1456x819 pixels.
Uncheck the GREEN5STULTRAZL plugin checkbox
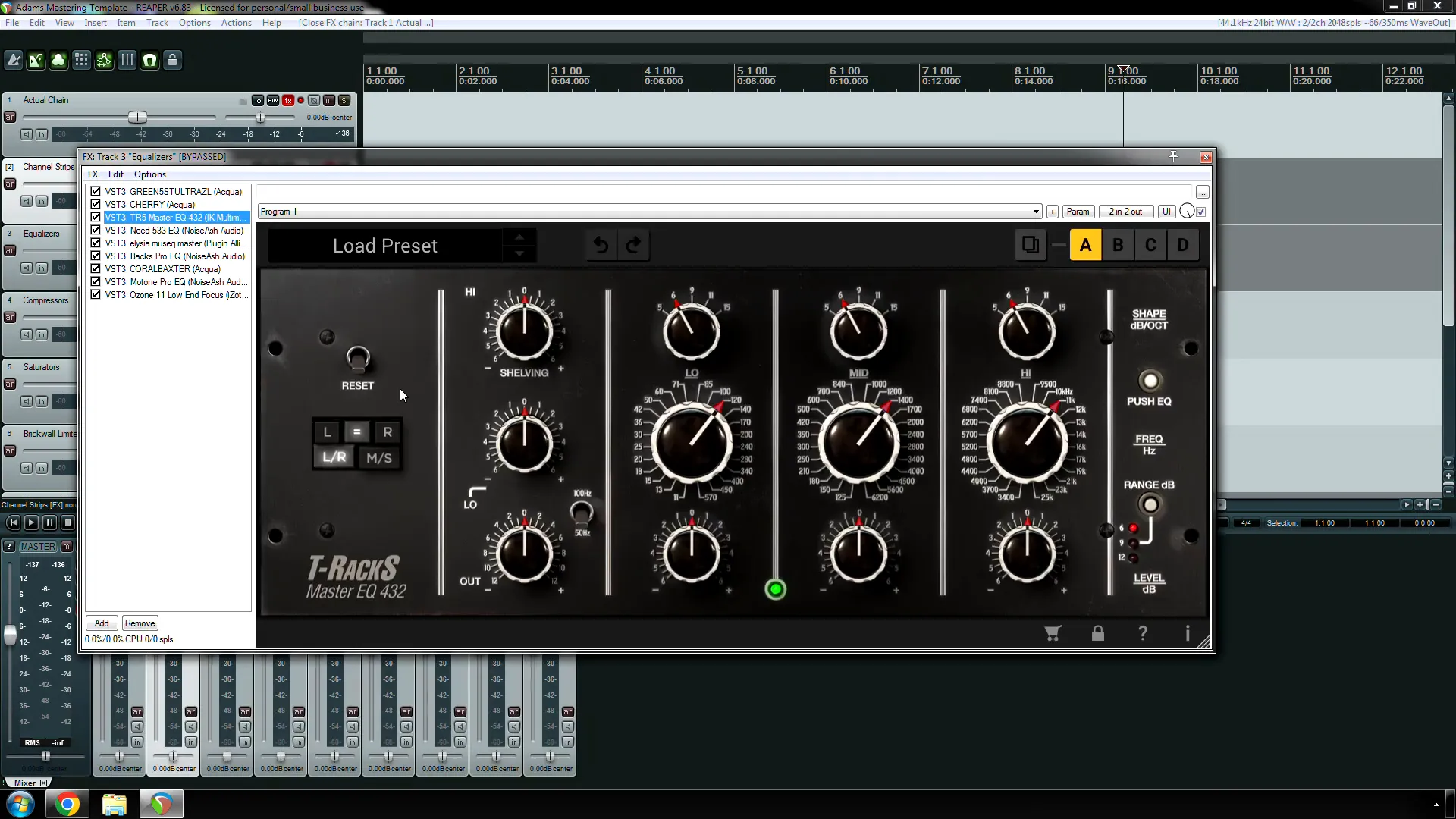(96, 192)
